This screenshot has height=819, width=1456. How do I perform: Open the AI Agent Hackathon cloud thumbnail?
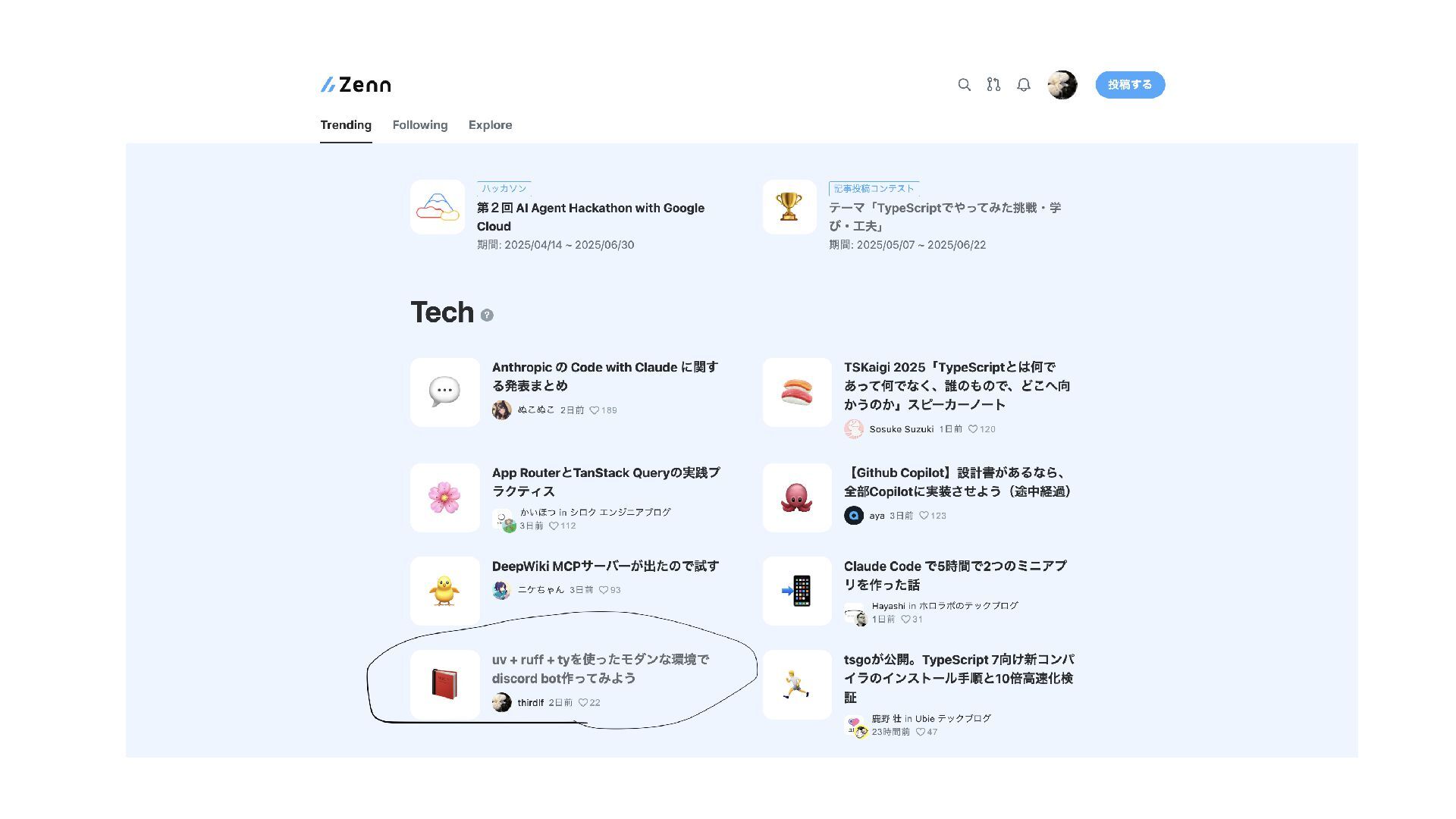[x=438, y=207]
